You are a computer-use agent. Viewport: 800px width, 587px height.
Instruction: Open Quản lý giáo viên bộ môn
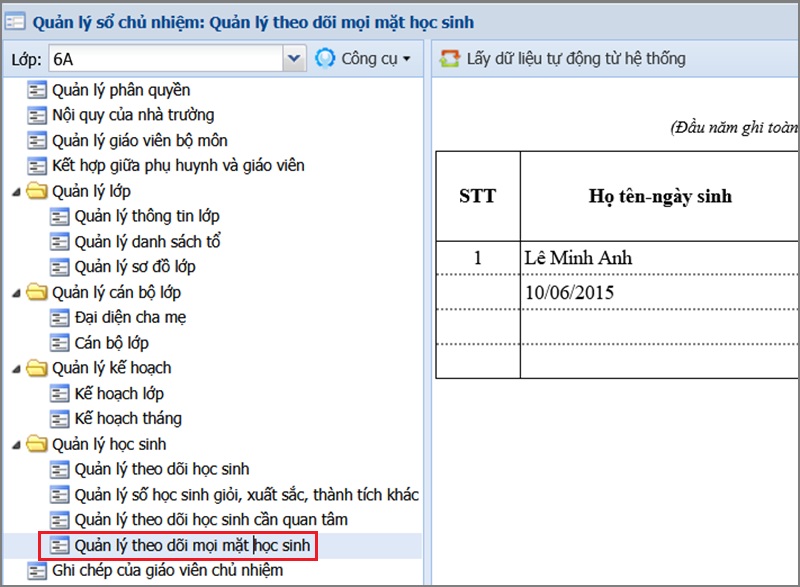click(140, 141)
